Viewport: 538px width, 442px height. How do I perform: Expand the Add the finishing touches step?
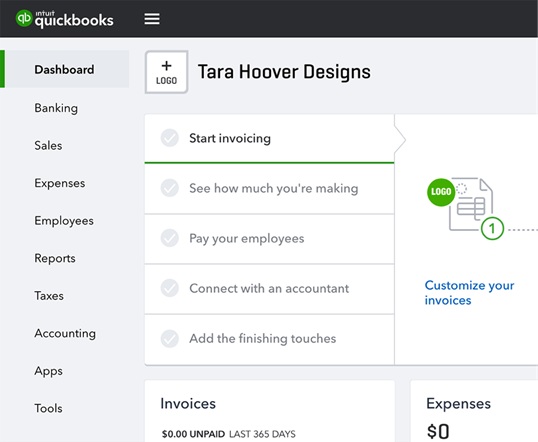click(269, 339)
